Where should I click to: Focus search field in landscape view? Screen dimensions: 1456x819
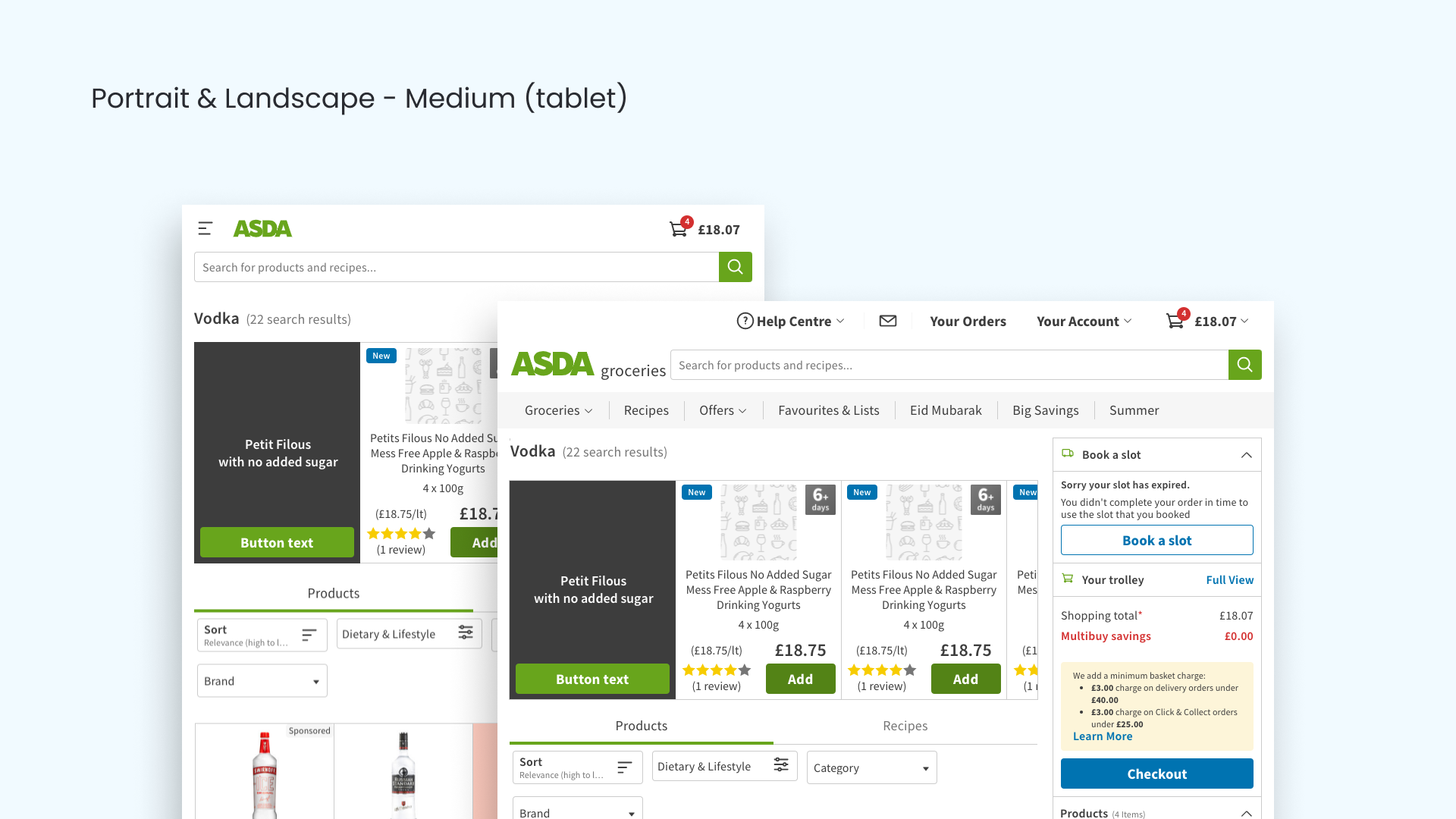(x=949, y=365)
